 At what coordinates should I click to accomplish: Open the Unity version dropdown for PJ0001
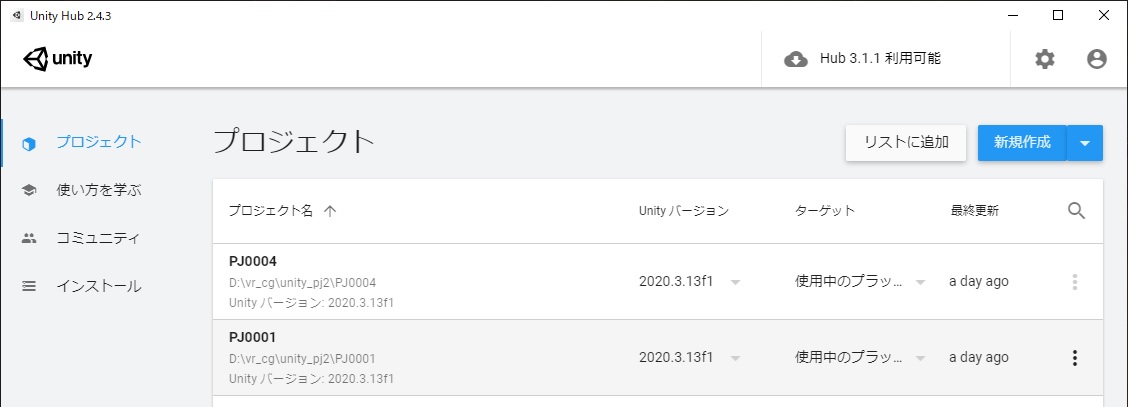click(735, 358)
